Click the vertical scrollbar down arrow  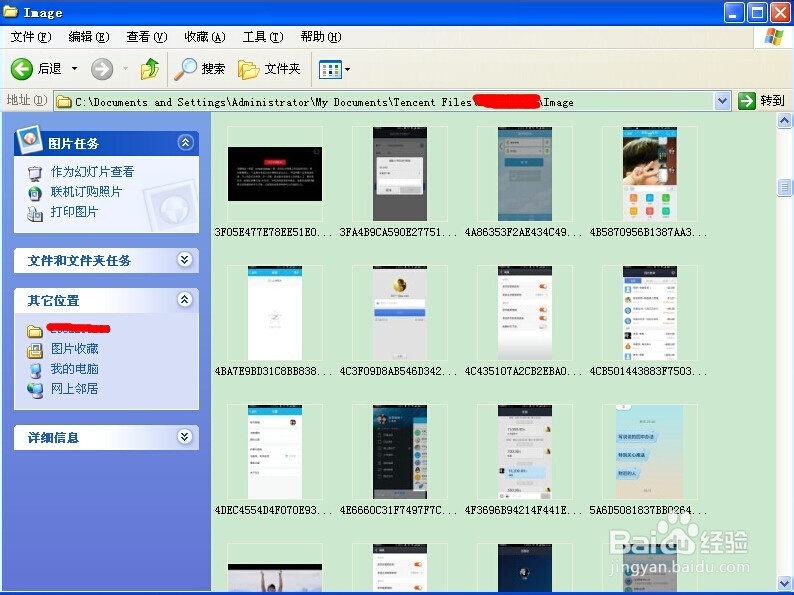(784, 582)
